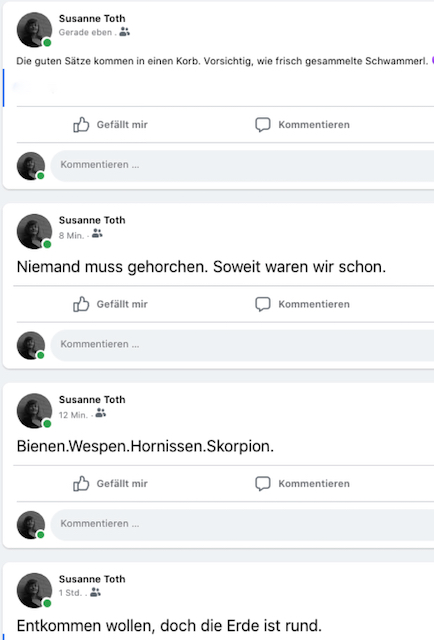Click the 'Gerade eben' timestamp

click(85, 32)
